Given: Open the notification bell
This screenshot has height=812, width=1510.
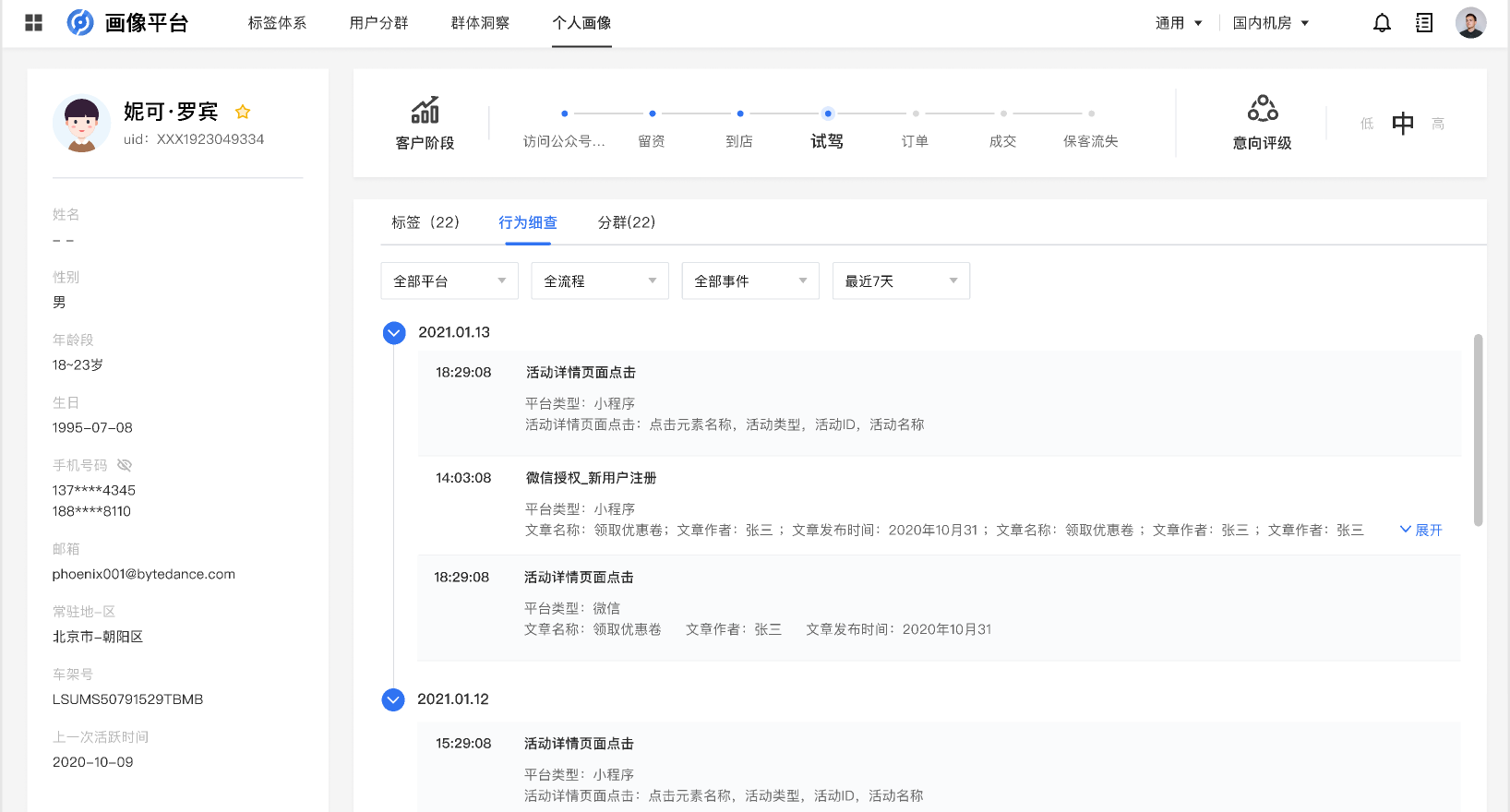Looking at the screenshot, I should pos(1382,23).
